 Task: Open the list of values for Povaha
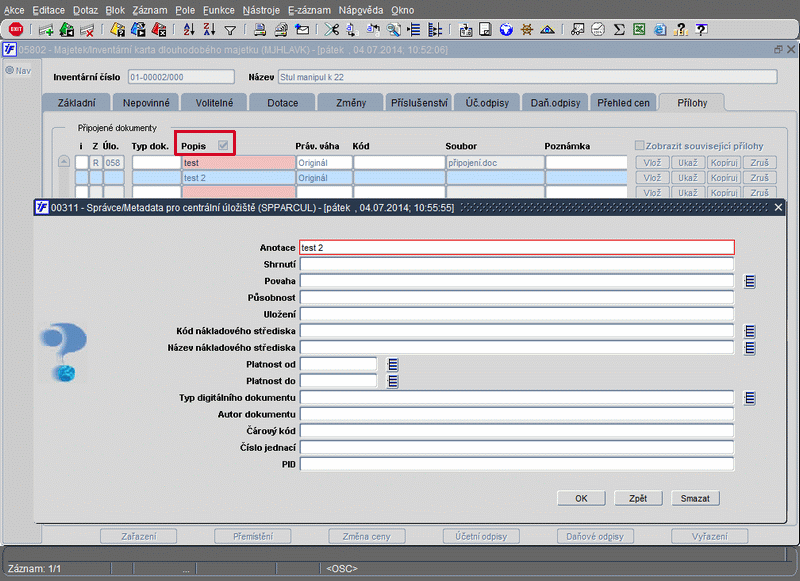(x=749, y=281)
